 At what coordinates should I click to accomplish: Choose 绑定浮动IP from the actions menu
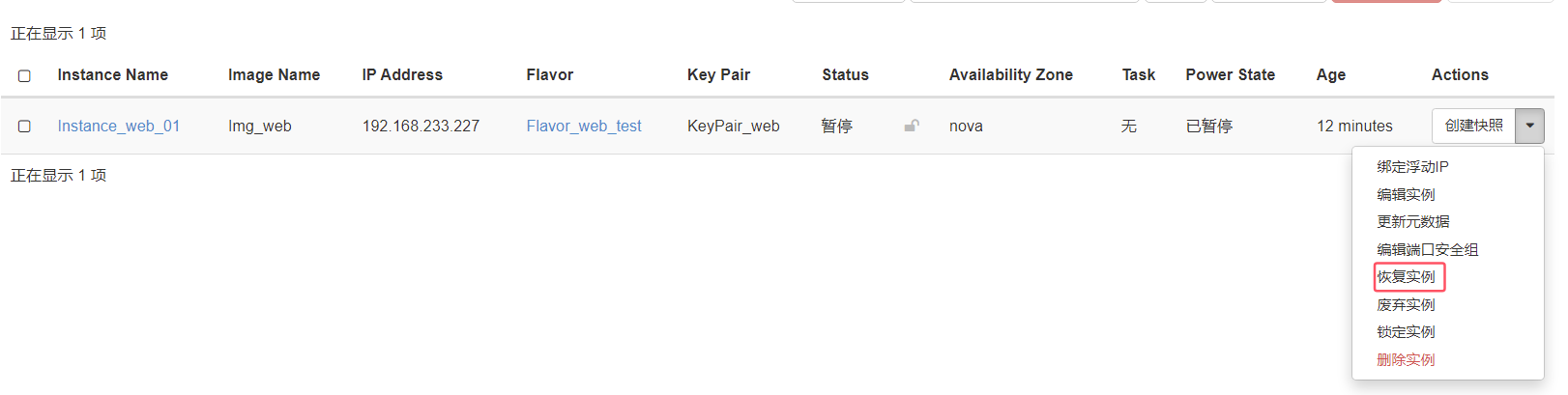tap(1412, 167)
